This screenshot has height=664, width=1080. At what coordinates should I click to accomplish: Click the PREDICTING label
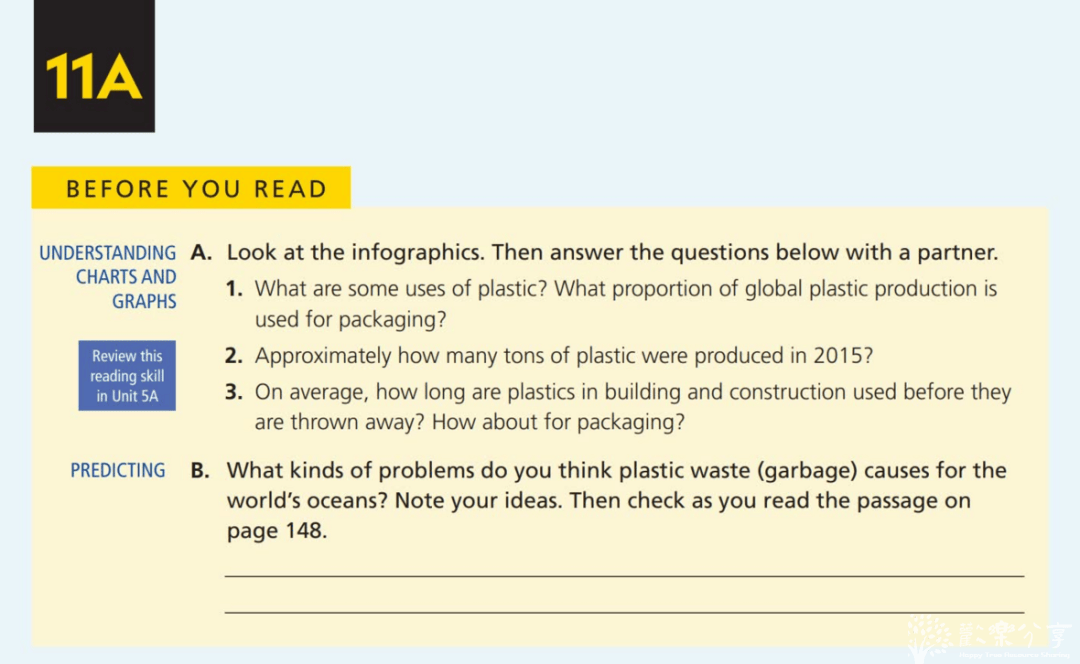tap(118, 470)
